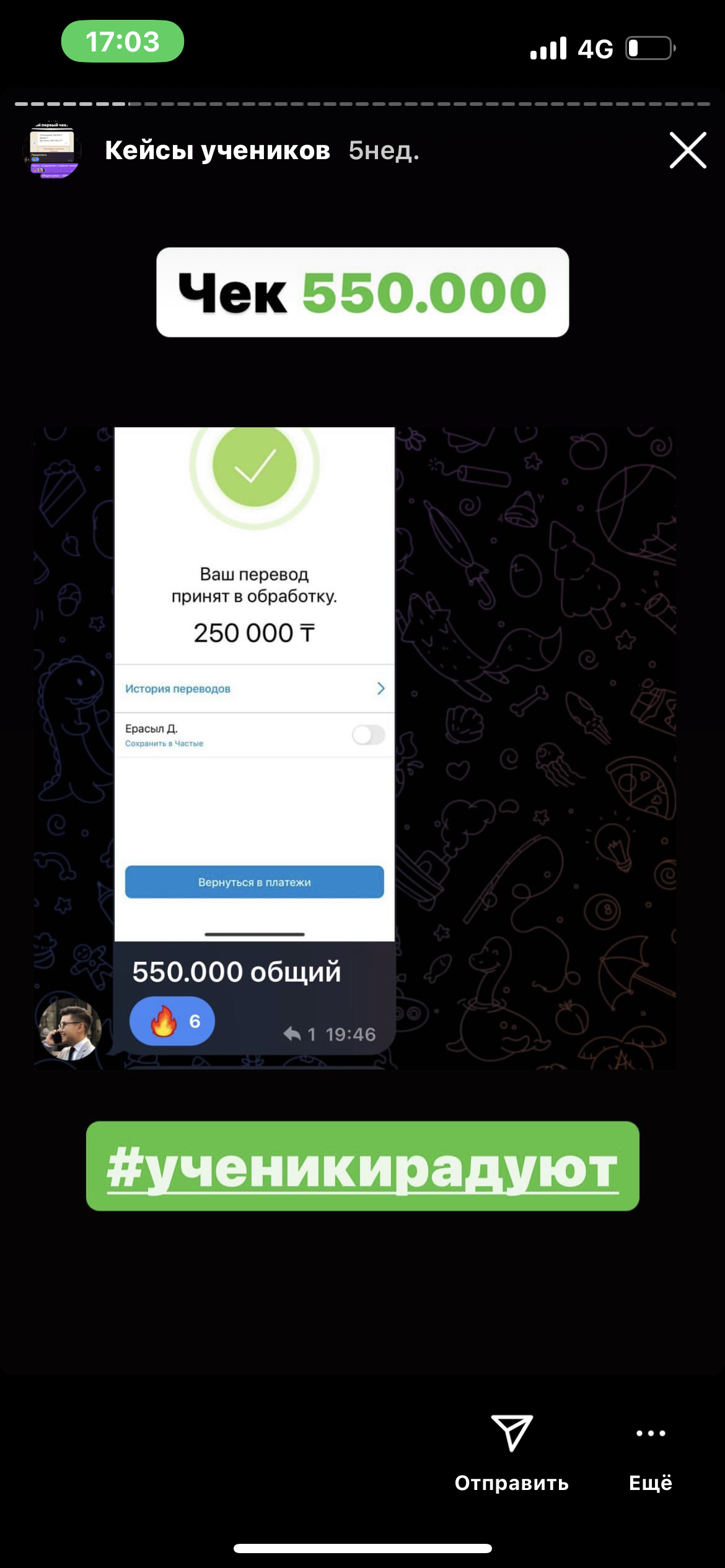The image size is (725, 1568).
Task: Tap the battery indicator in status bar
Action: [x=651, y=48]
